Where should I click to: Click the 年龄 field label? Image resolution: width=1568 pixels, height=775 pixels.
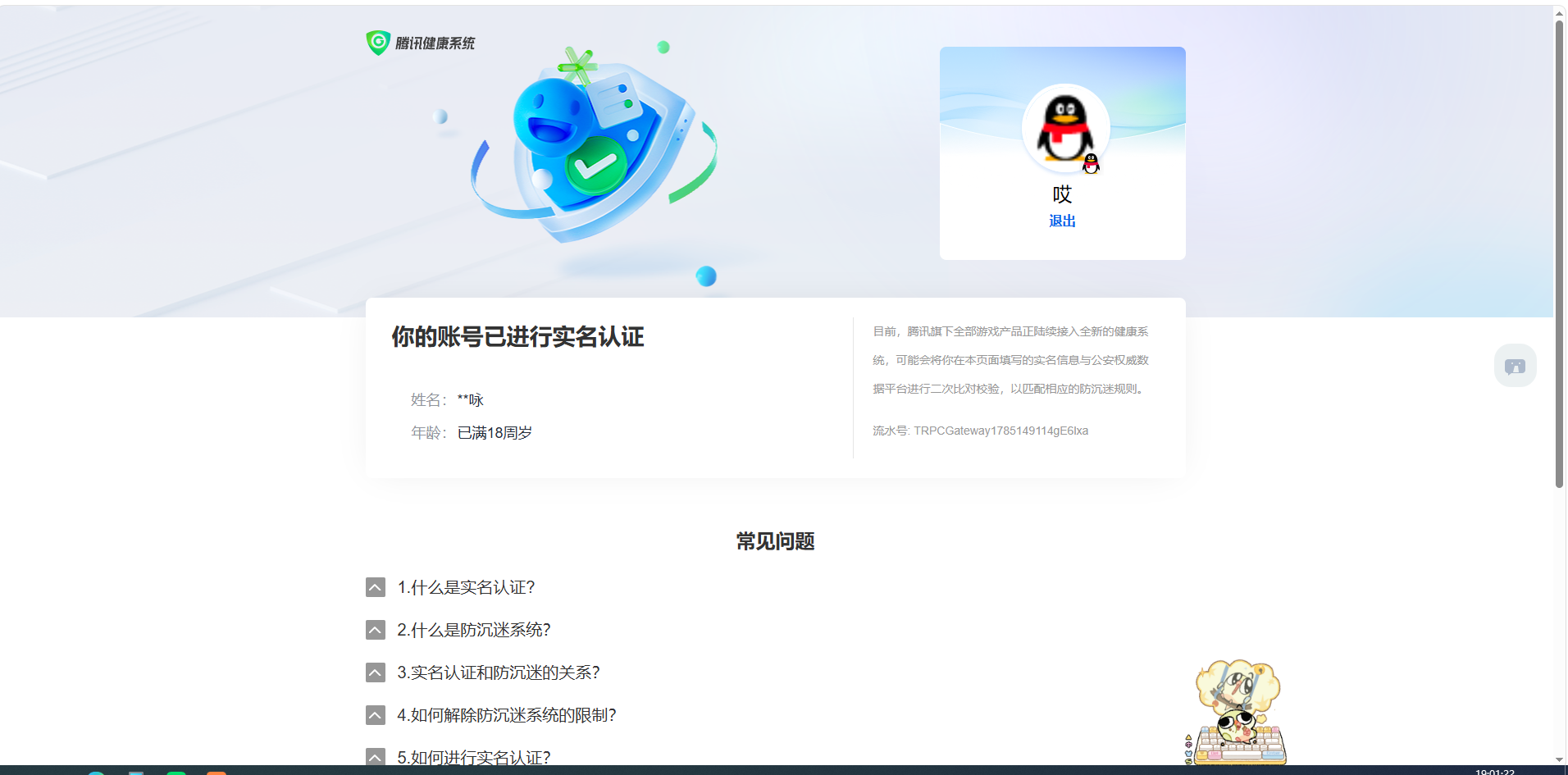click(428, 433)
